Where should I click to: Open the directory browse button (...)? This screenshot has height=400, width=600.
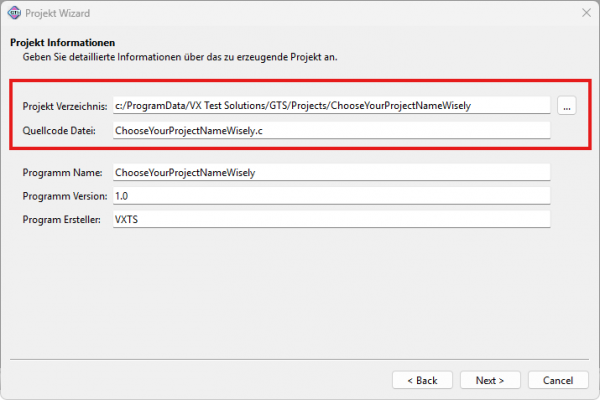(x=566, y=105)
